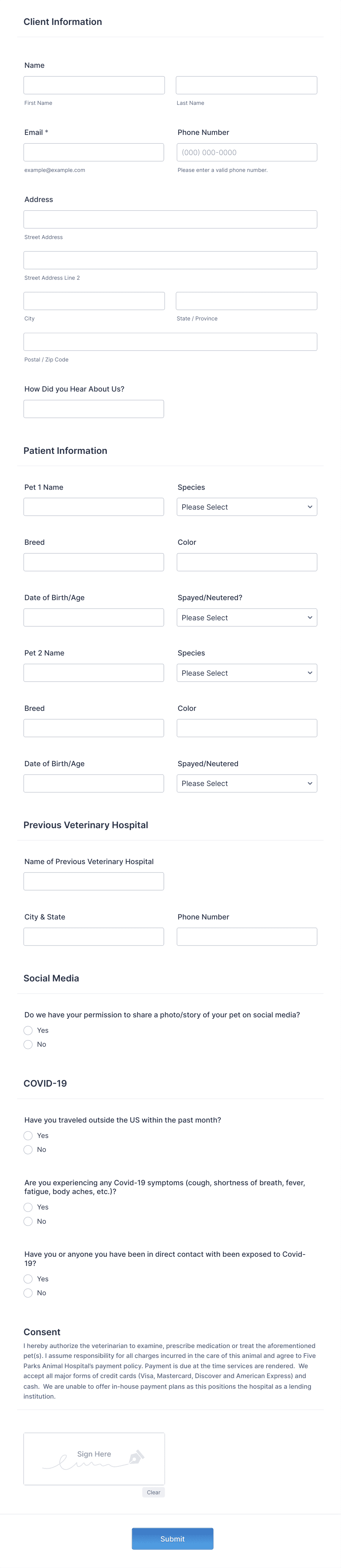Click the Pet 1 Name field
This screenshot has width=341, height=1568.
(x=94, y=507)
